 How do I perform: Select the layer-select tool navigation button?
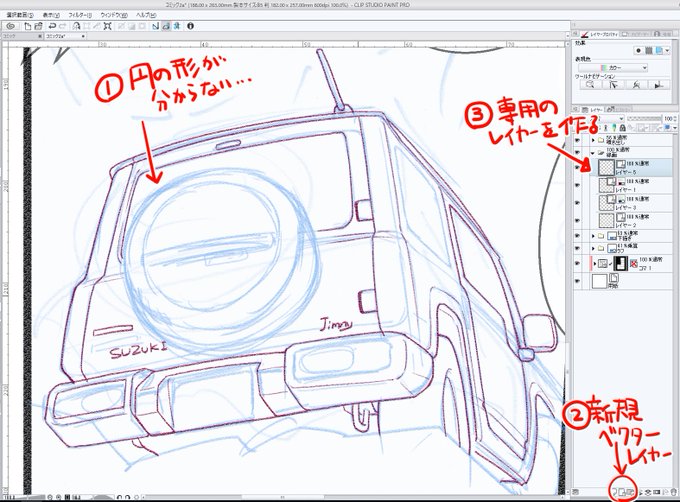(x=613, y=85)
